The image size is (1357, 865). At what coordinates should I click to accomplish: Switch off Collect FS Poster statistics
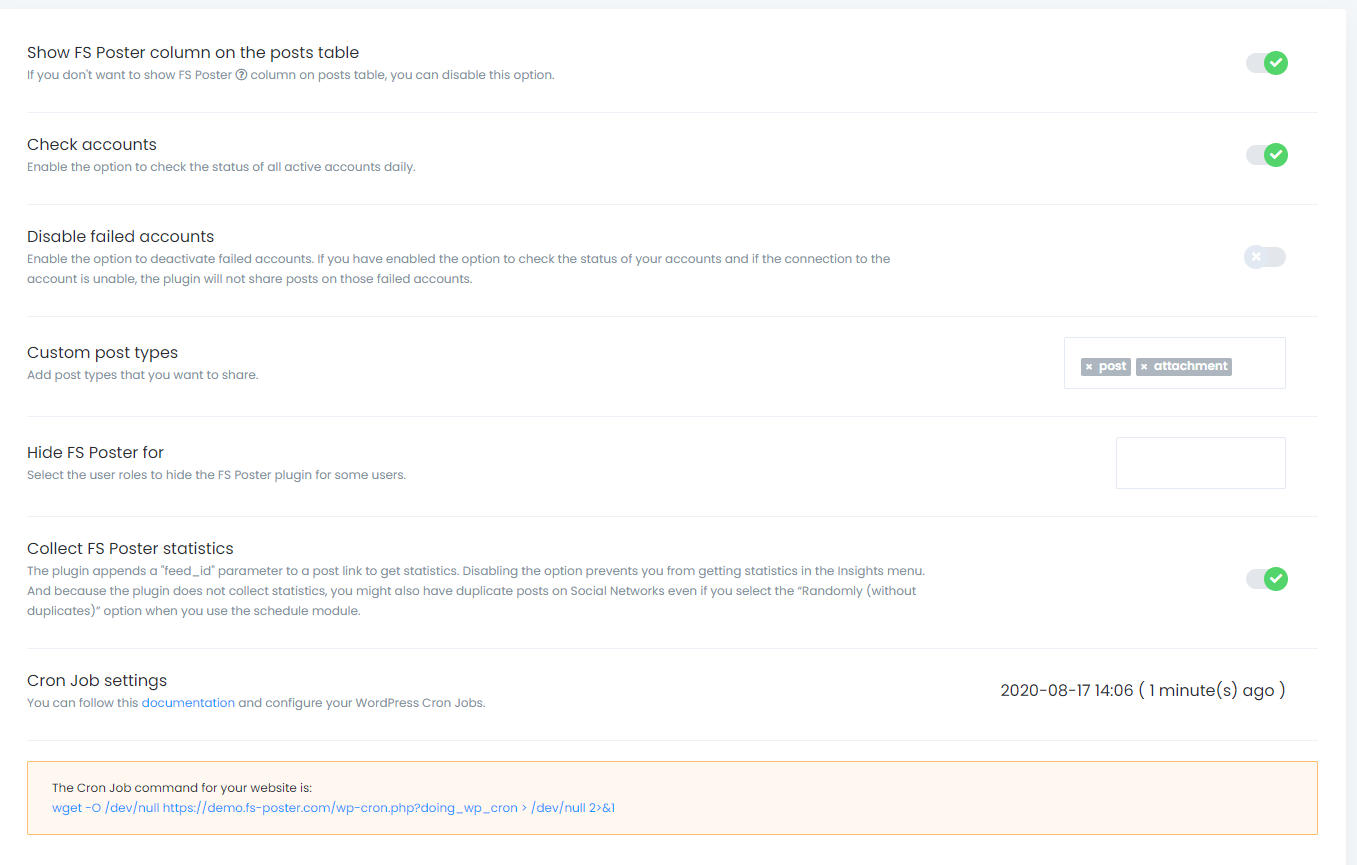[x=1266, y=579]
